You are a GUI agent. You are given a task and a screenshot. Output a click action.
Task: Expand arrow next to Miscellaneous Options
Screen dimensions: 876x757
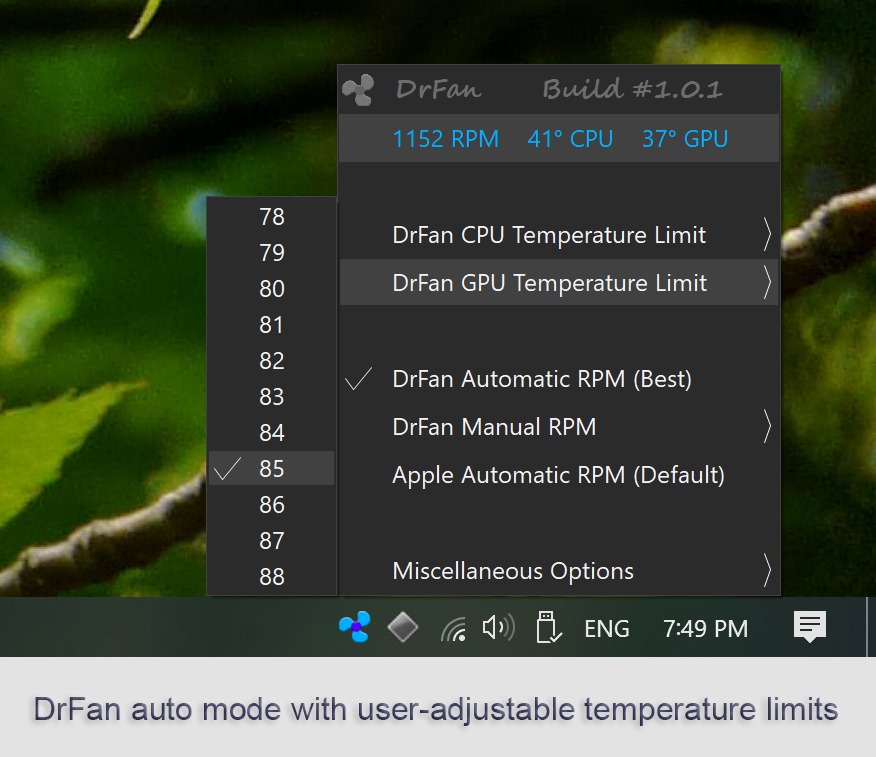[768, 571]
